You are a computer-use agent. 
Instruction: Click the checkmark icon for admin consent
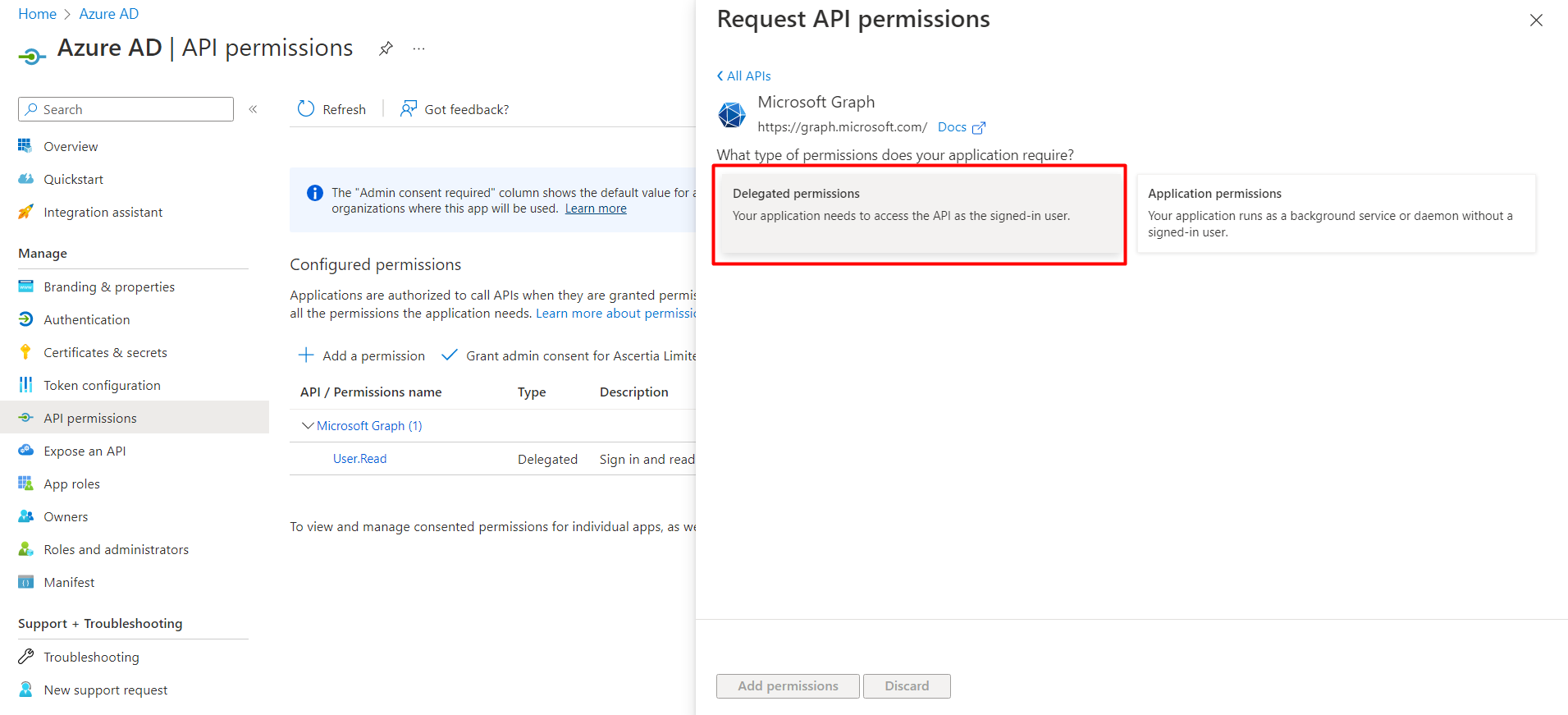pos(449,355)
